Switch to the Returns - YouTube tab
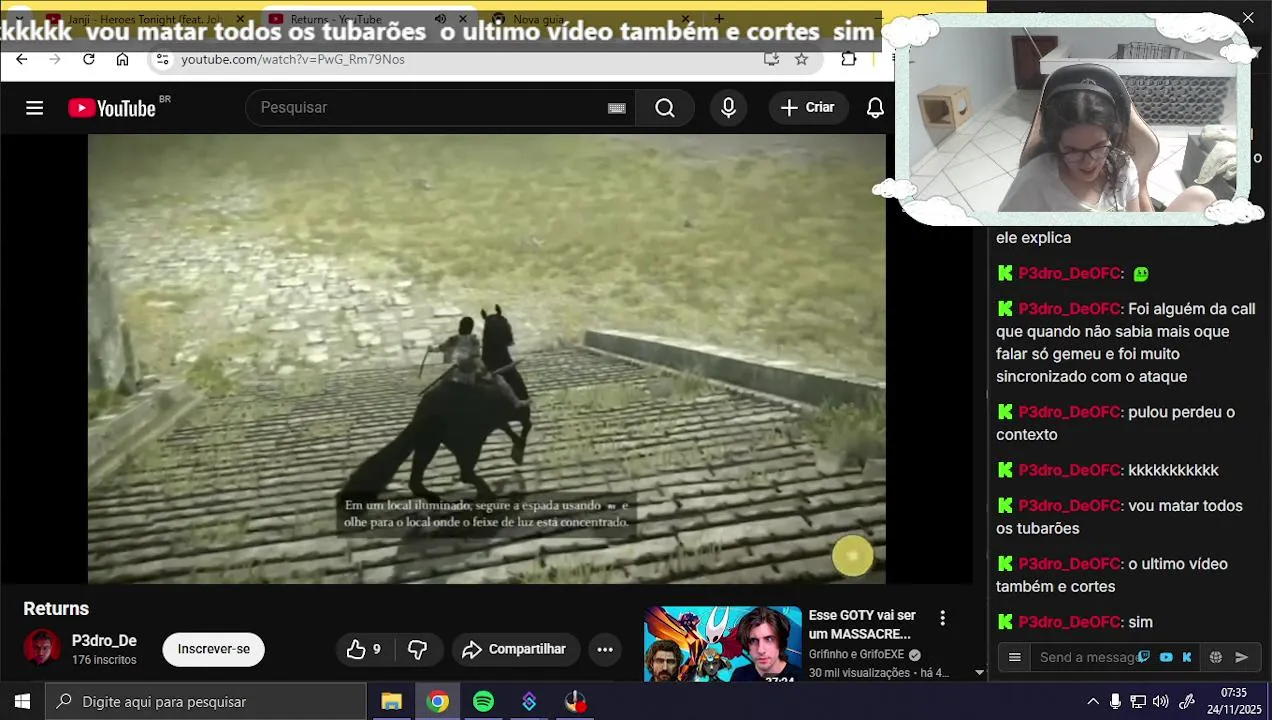The width and height of the screenshot is (1272, 720). 335,19
